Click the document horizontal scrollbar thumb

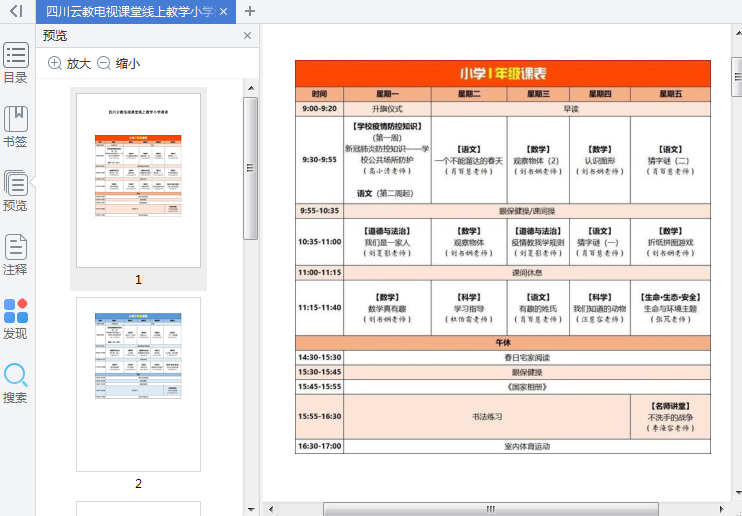490,509
